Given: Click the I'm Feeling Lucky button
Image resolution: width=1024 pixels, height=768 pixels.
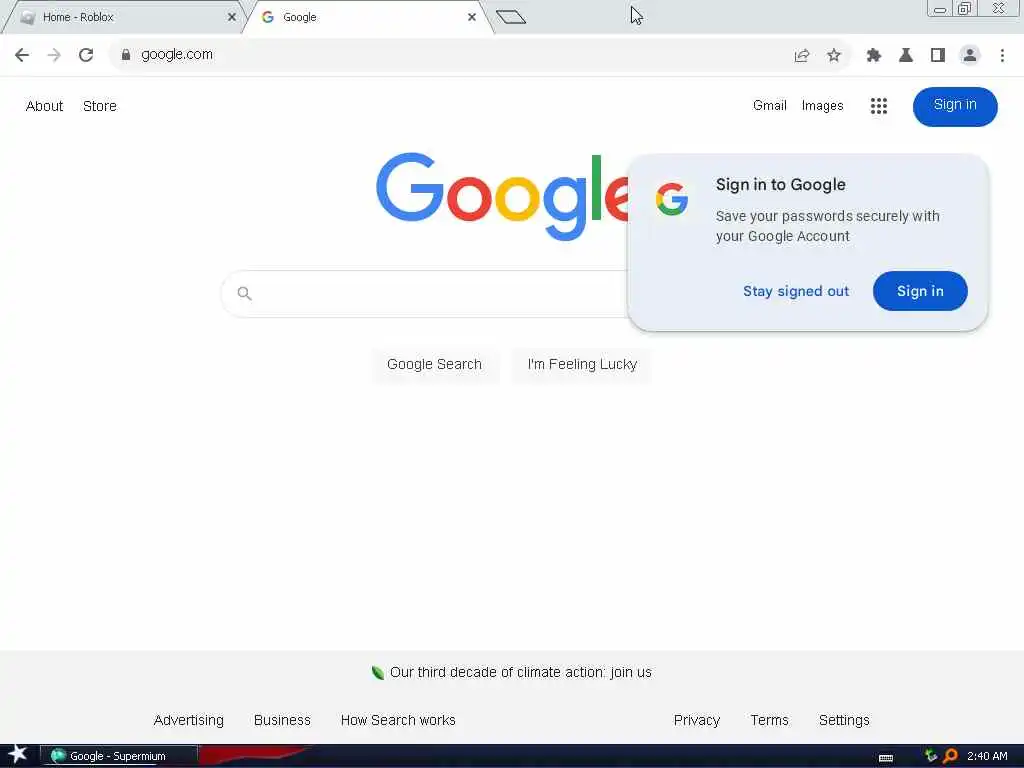Looking at the screenshot, I should click(582, 364).
